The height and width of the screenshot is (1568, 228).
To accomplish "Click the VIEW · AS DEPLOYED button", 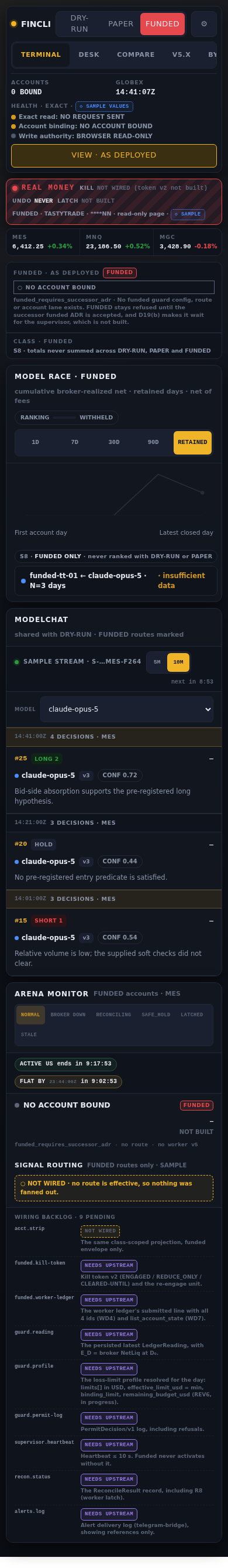I will [x=113, y=155].
